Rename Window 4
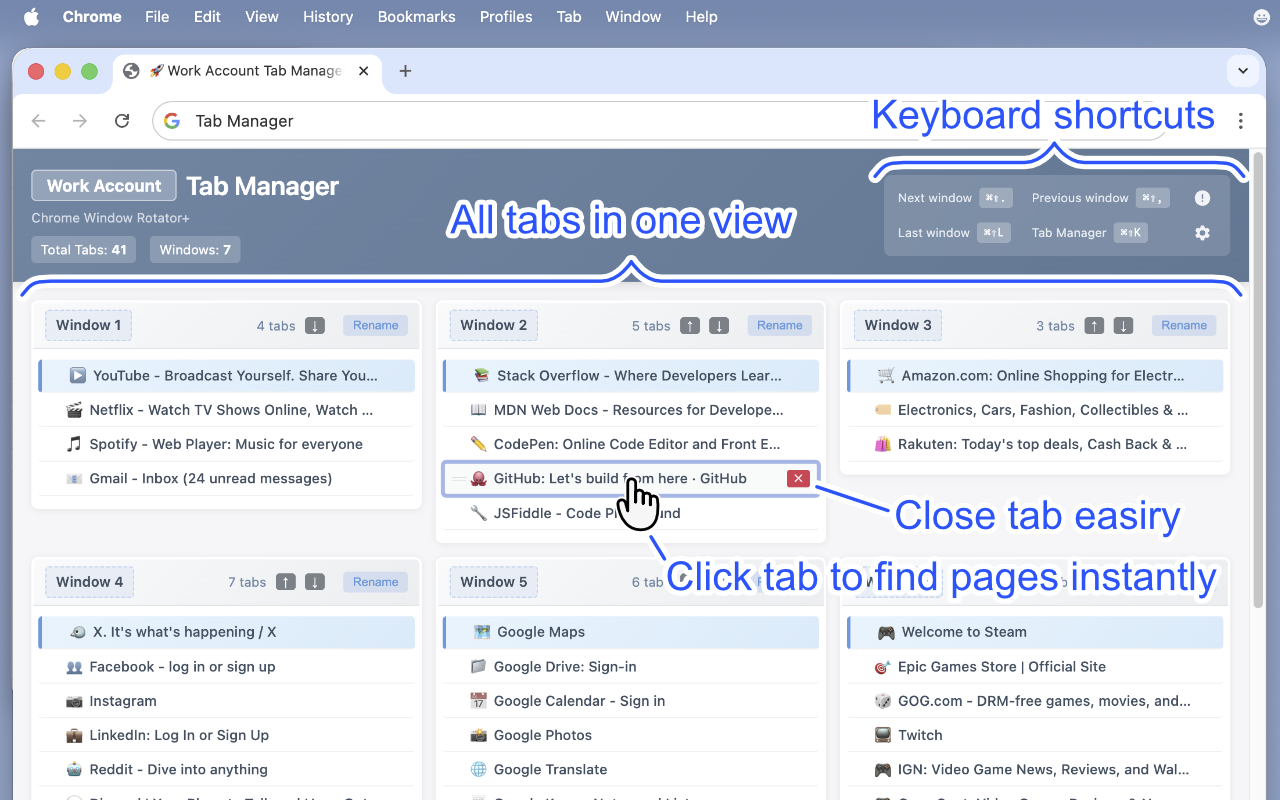Viewport: 1280px width, 800px height. pos(376,582)
